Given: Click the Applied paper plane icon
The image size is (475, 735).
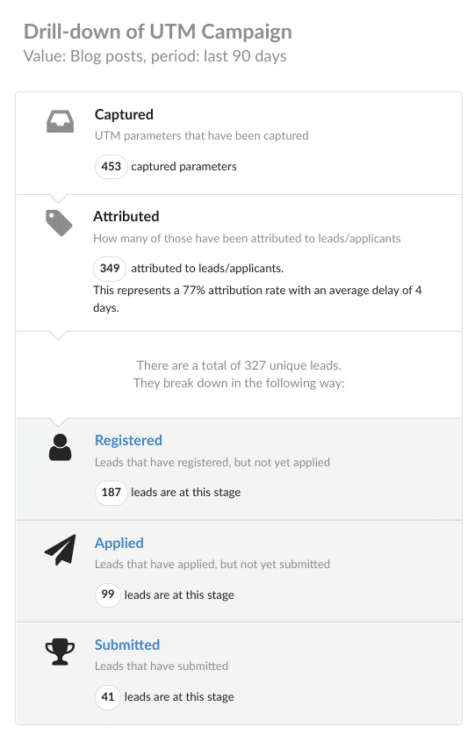Looking at the screenshot, I should click(60, 549).
